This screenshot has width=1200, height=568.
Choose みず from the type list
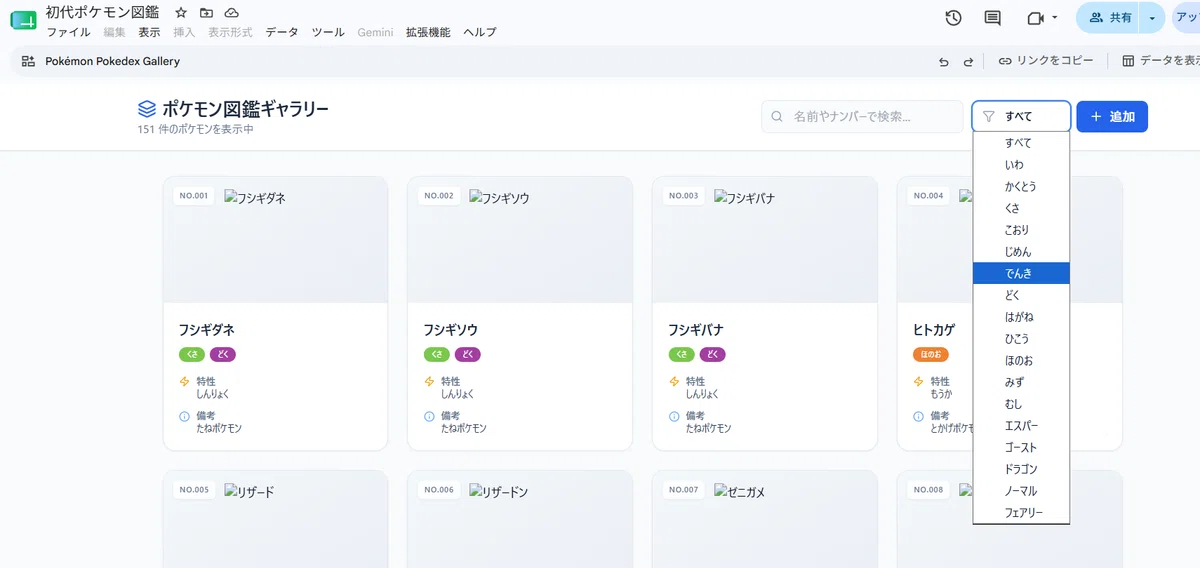click(x=1021, y=382)
